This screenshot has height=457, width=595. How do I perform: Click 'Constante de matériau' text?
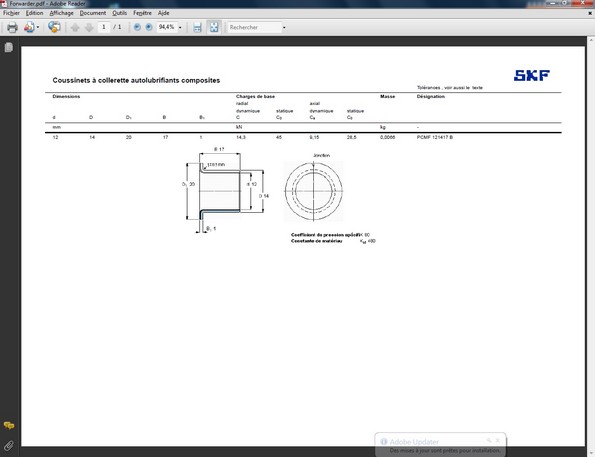click(x=316, y=241)
